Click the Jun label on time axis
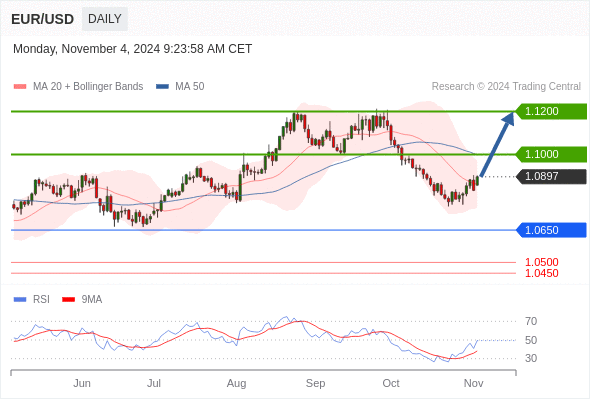 point(82,383)
